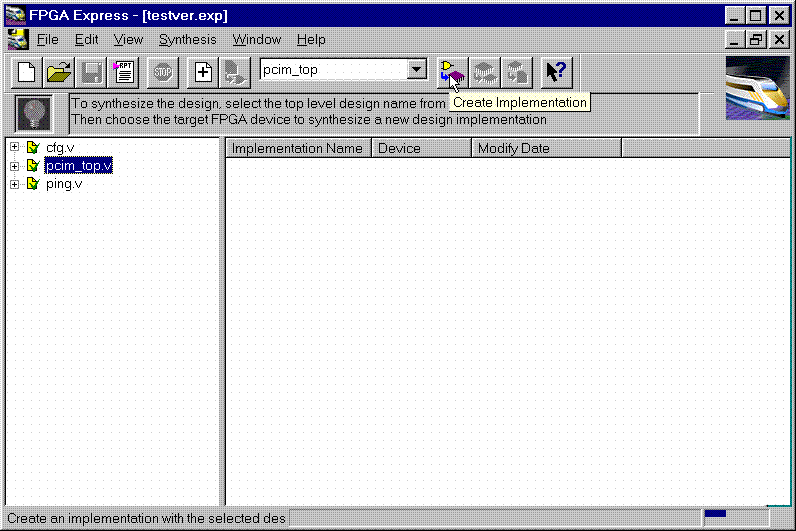Activate the context help arrow-question icon
This screenshot has height=531, width=796.
(x=556, y=72)
